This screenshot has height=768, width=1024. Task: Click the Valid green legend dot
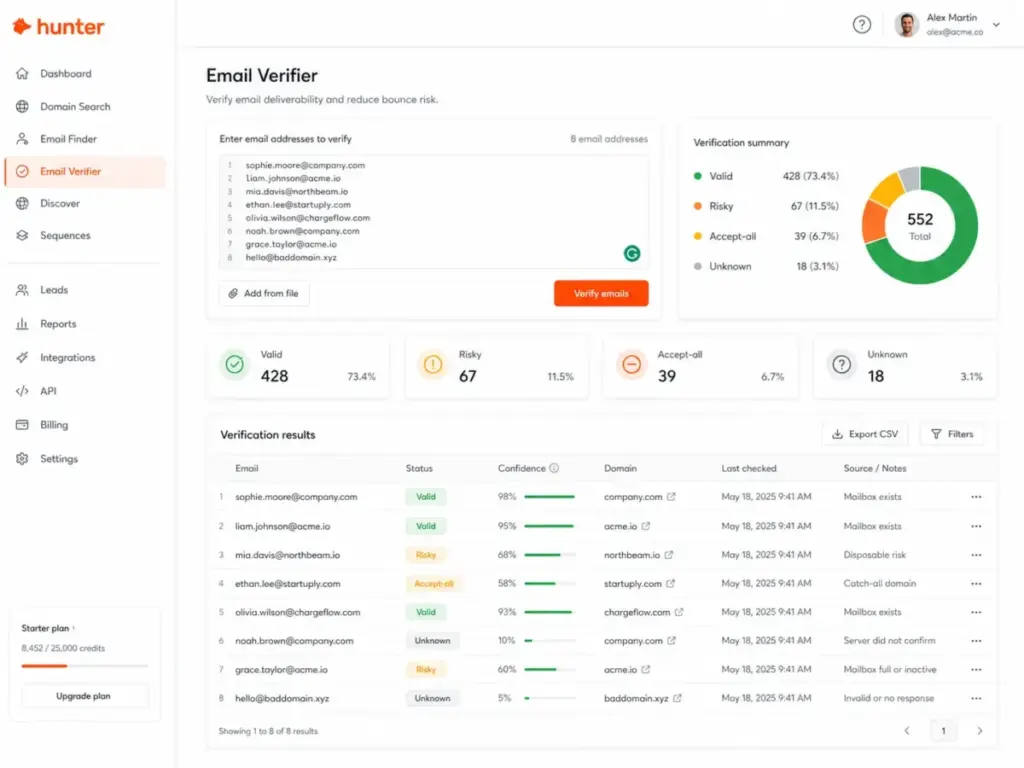click(697, 176)
